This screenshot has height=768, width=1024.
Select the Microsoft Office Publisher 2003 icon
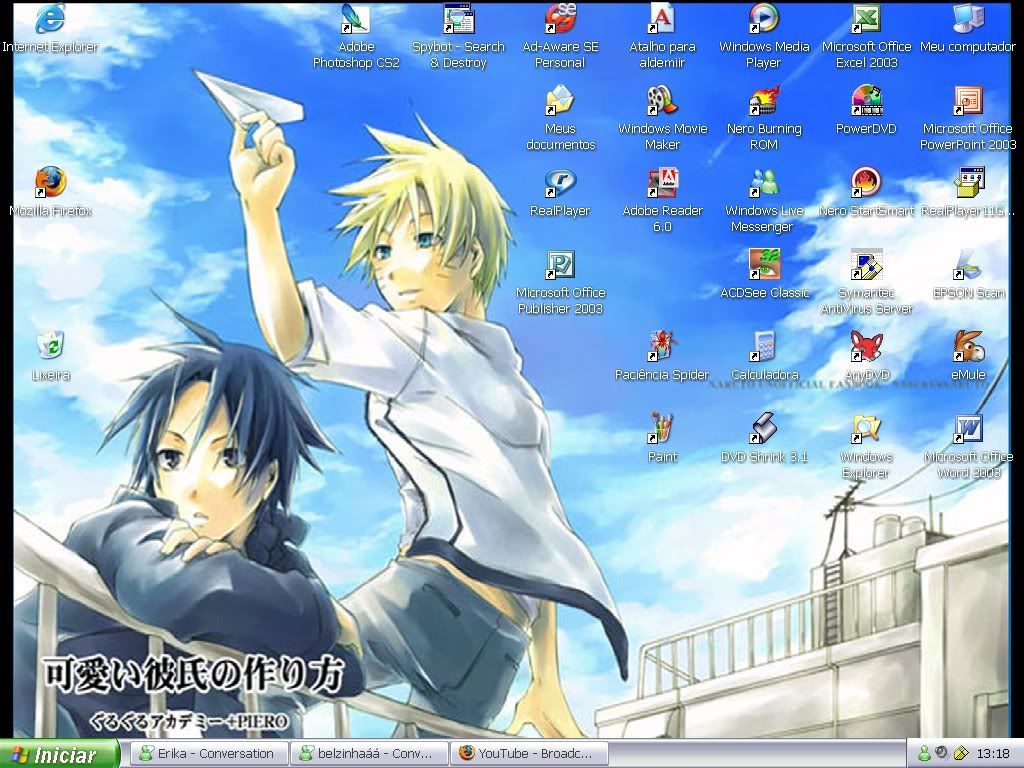click(560, 264)
